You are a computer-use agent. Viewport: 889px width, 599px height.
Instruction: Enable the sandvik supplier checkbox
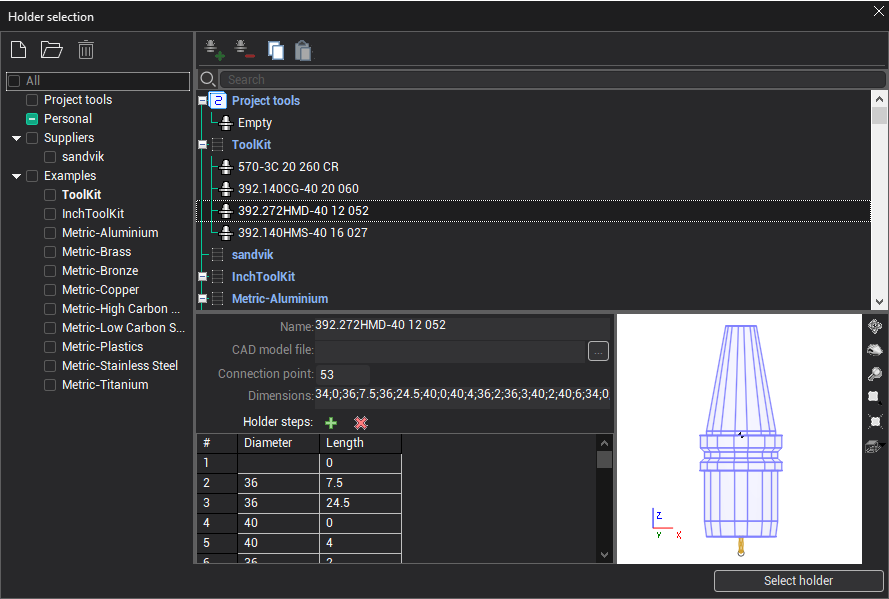click(51, 157)
